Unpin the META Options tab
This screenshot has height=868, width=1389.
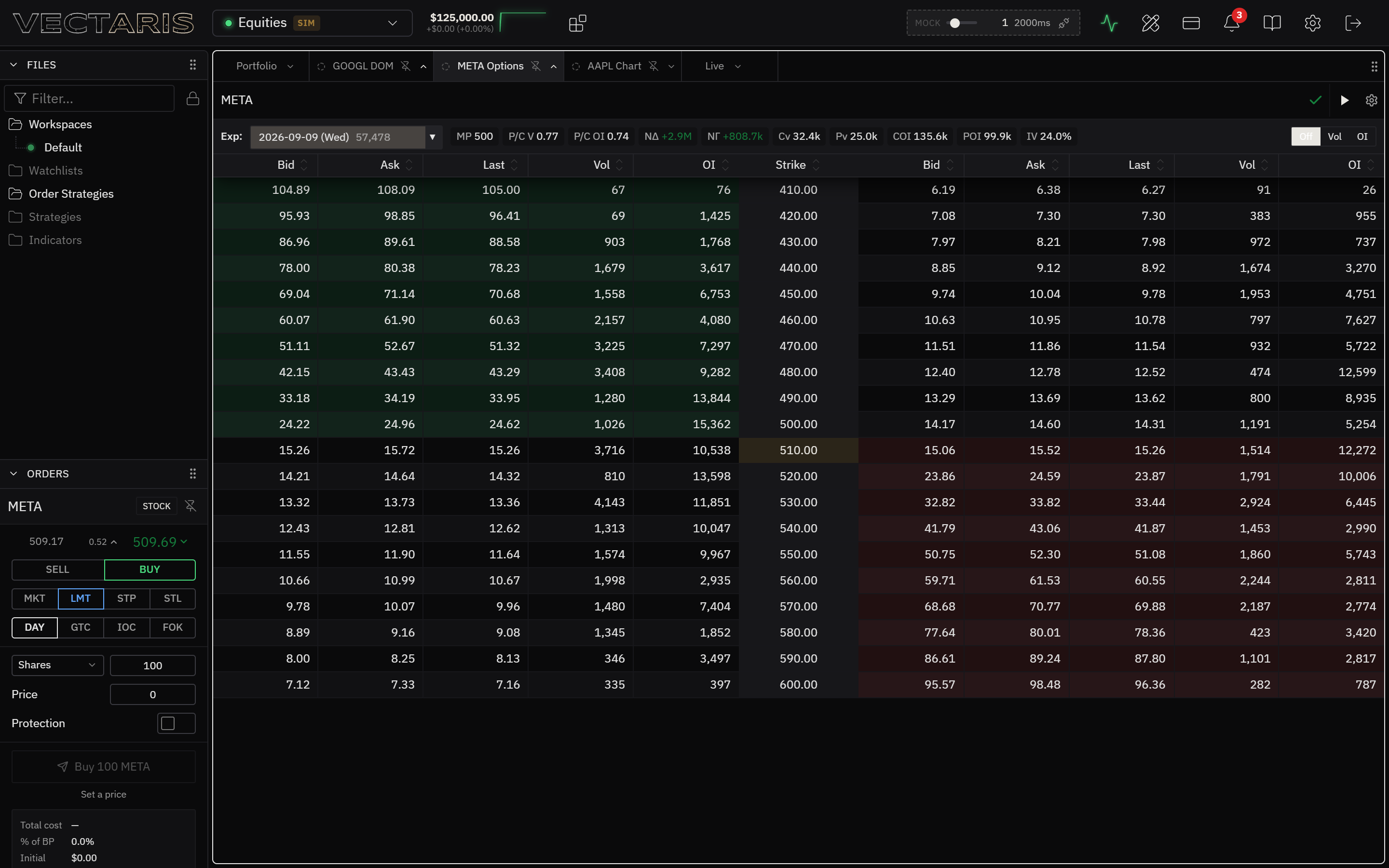(x=535, y=66)
